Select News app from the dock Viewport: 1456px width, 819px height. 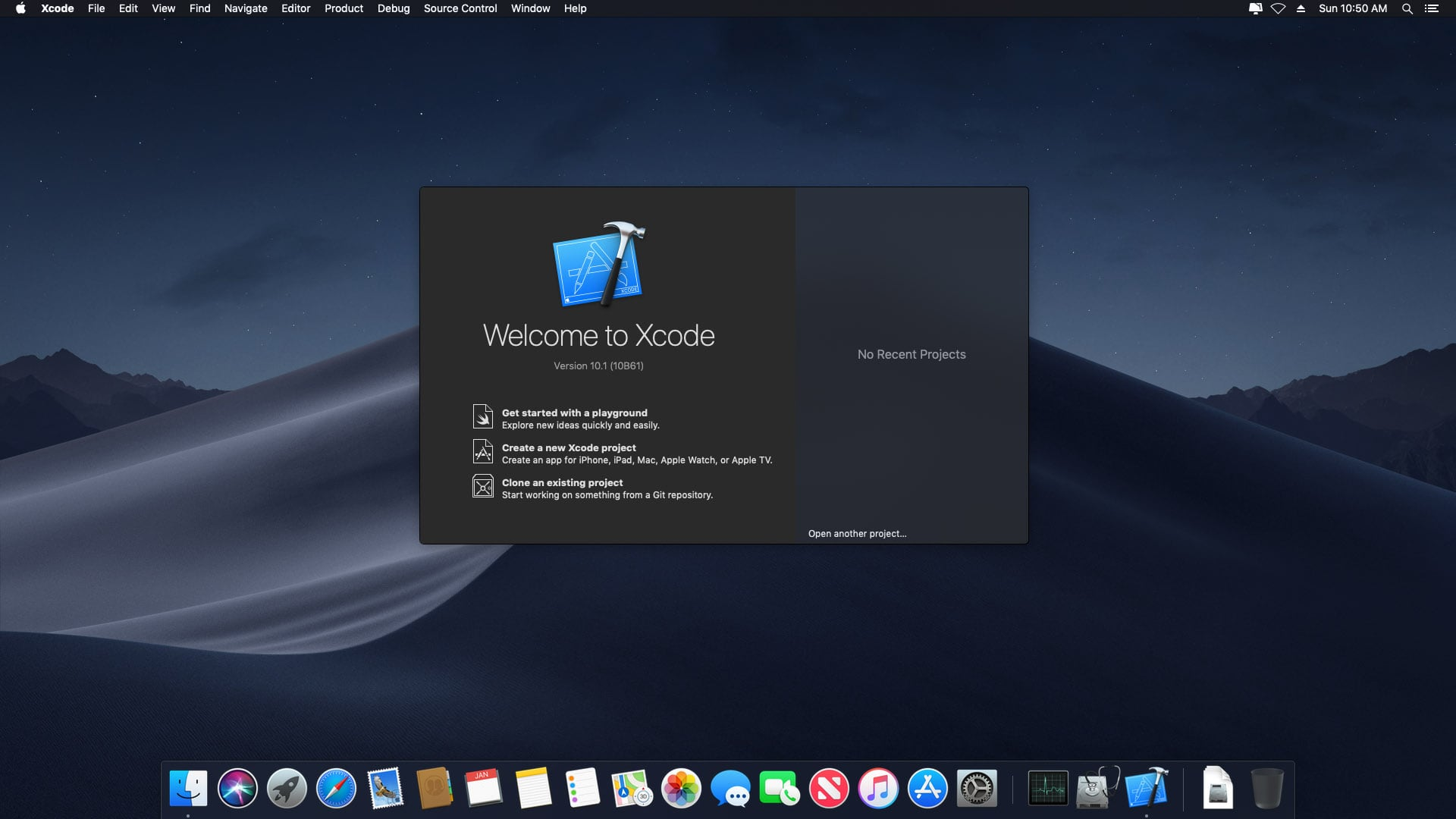pos(830,788)
